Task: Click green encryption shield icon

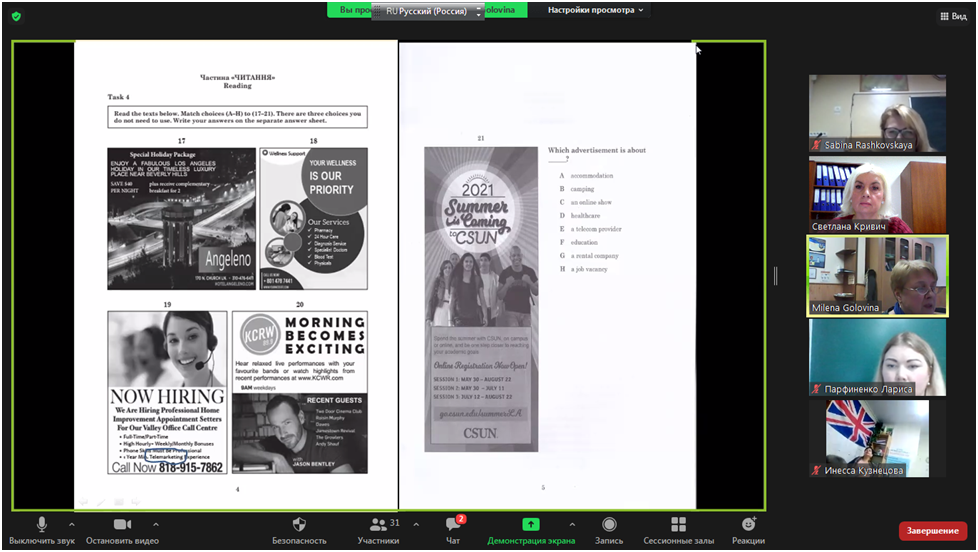Action: click(x=16, y=16)
